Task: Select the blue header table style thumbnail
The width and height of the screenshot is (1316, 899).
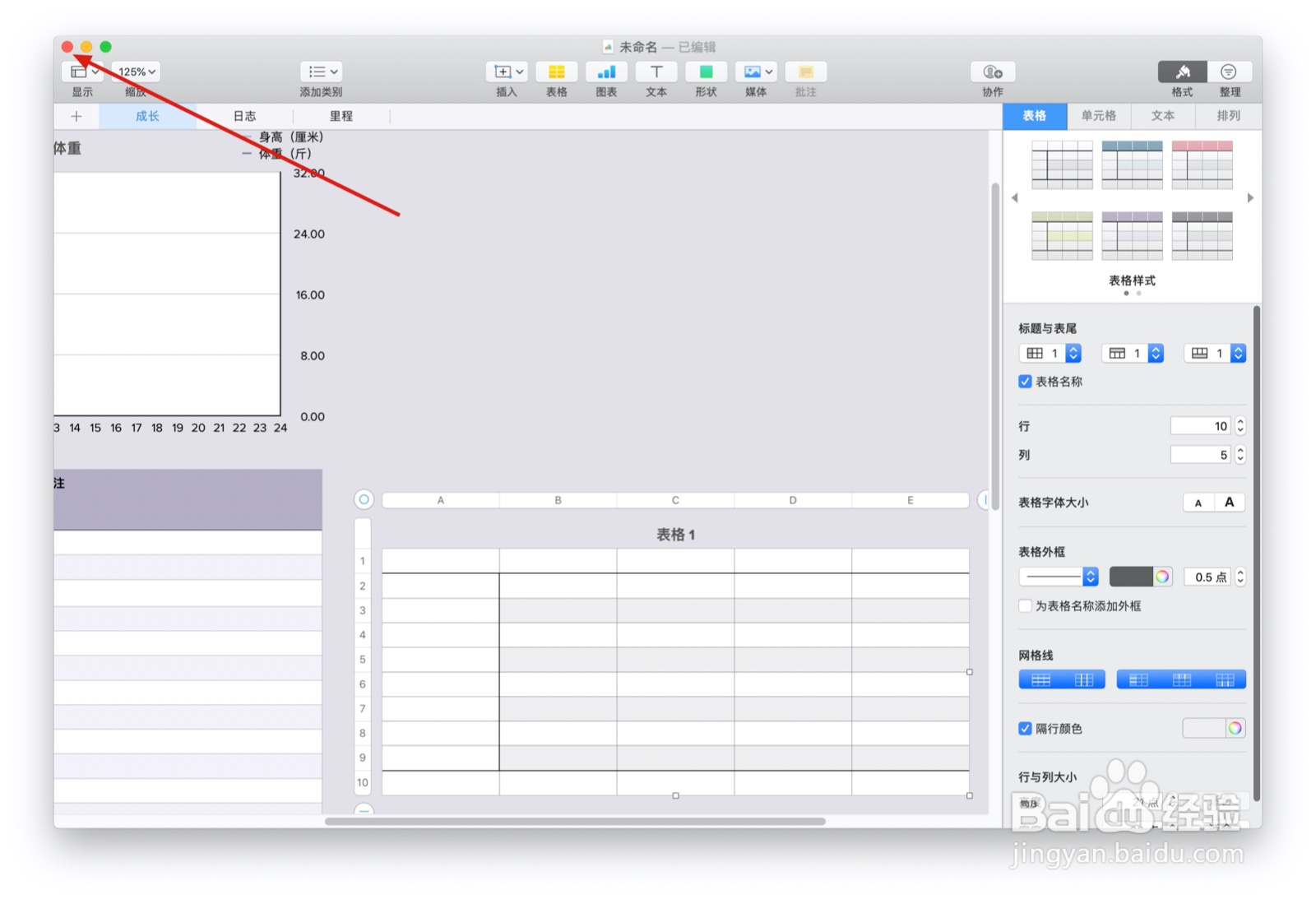Action: (1132, 165)
